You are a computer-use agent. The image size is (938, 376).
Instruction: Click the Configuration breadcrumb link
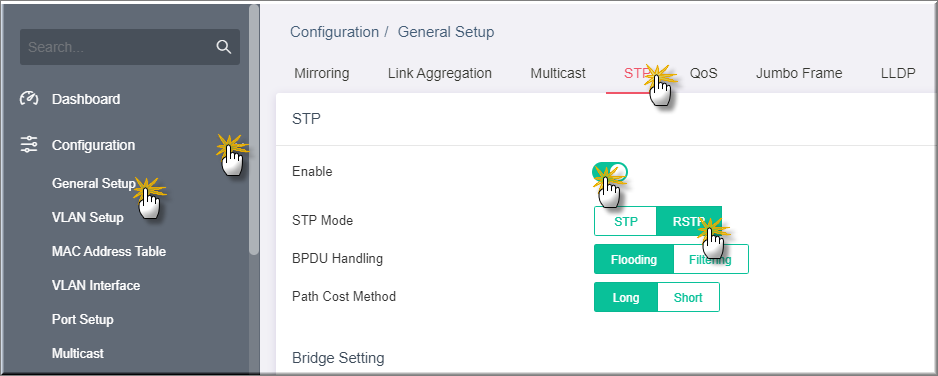334,32
